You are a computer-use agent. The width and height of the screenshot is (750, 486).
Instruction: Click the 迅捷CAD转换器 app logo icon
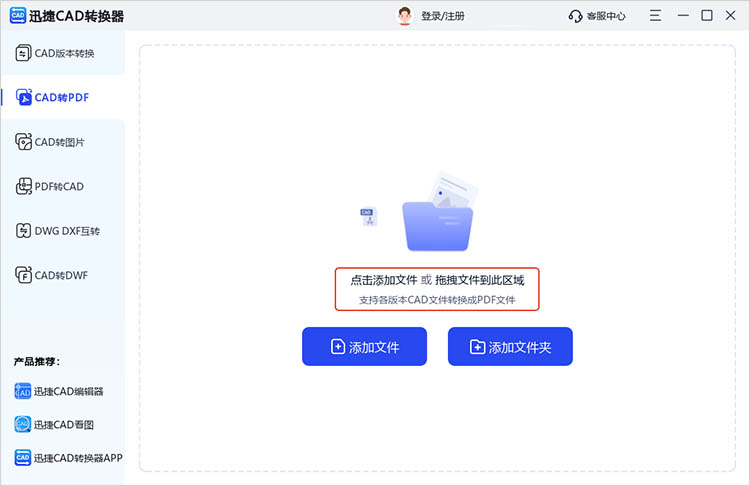click(x=18, y=15)
